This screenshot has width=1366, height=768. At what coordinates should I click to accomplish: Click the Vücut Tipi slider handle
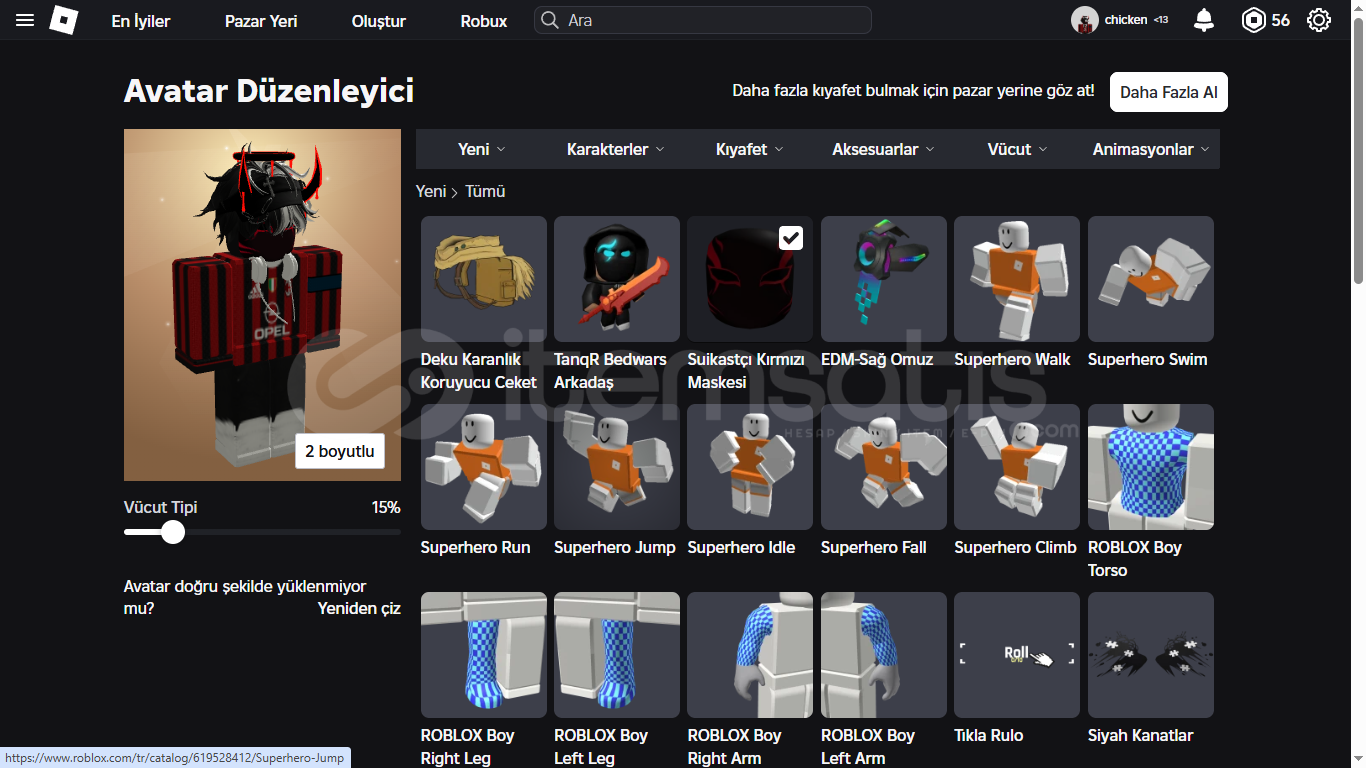tap(173, 532)
